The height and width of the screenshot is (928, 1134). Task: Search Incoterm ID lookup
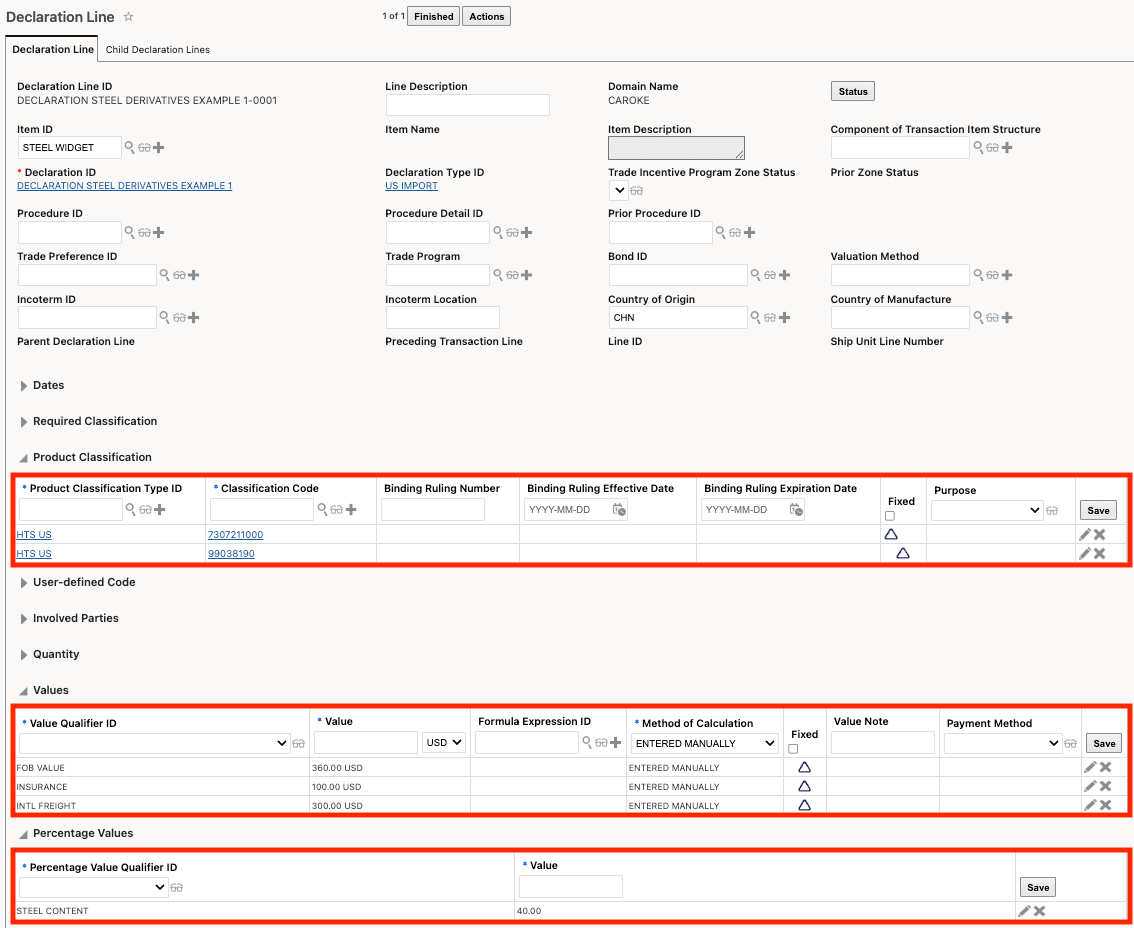click(x=164, y=318)
